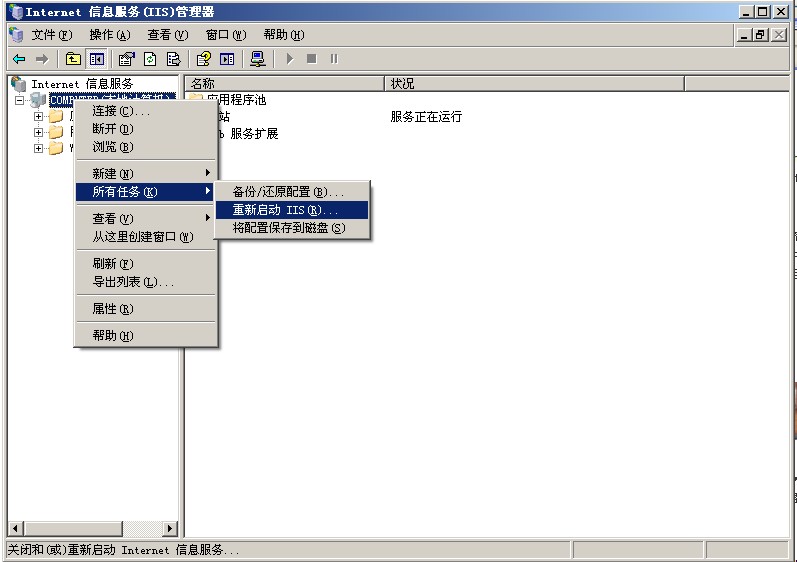Screen dimensions: 797x562
Task: Click the Back arrow toolbar icon
Action: pos(19,59)
